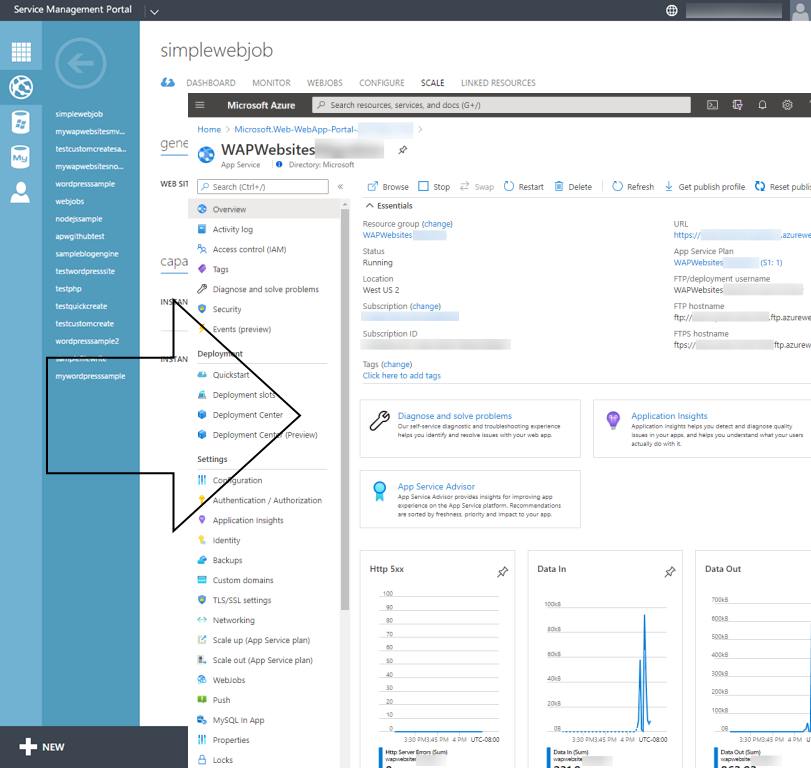
Task: Open the apps grid icon at top left
Action: [21, 52]
